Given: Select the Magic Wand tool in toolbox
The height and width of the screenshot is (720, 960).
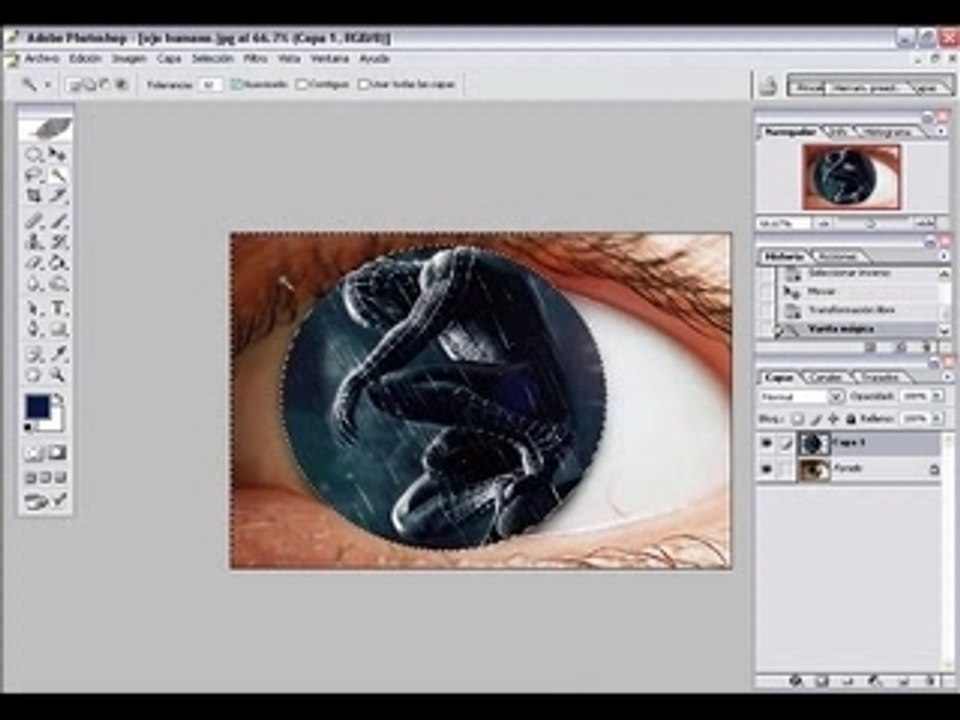Looking at the screenshot, I should pos(58,176).
